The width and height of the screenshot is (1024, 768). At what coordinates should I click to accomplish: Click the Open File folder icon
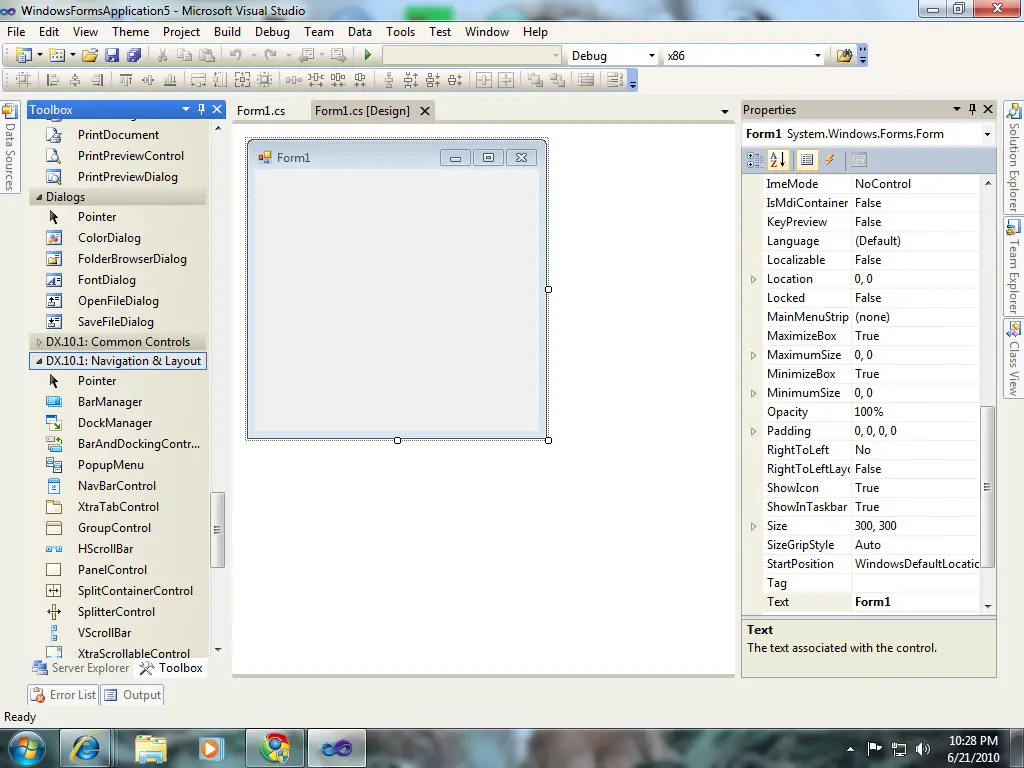90,56
